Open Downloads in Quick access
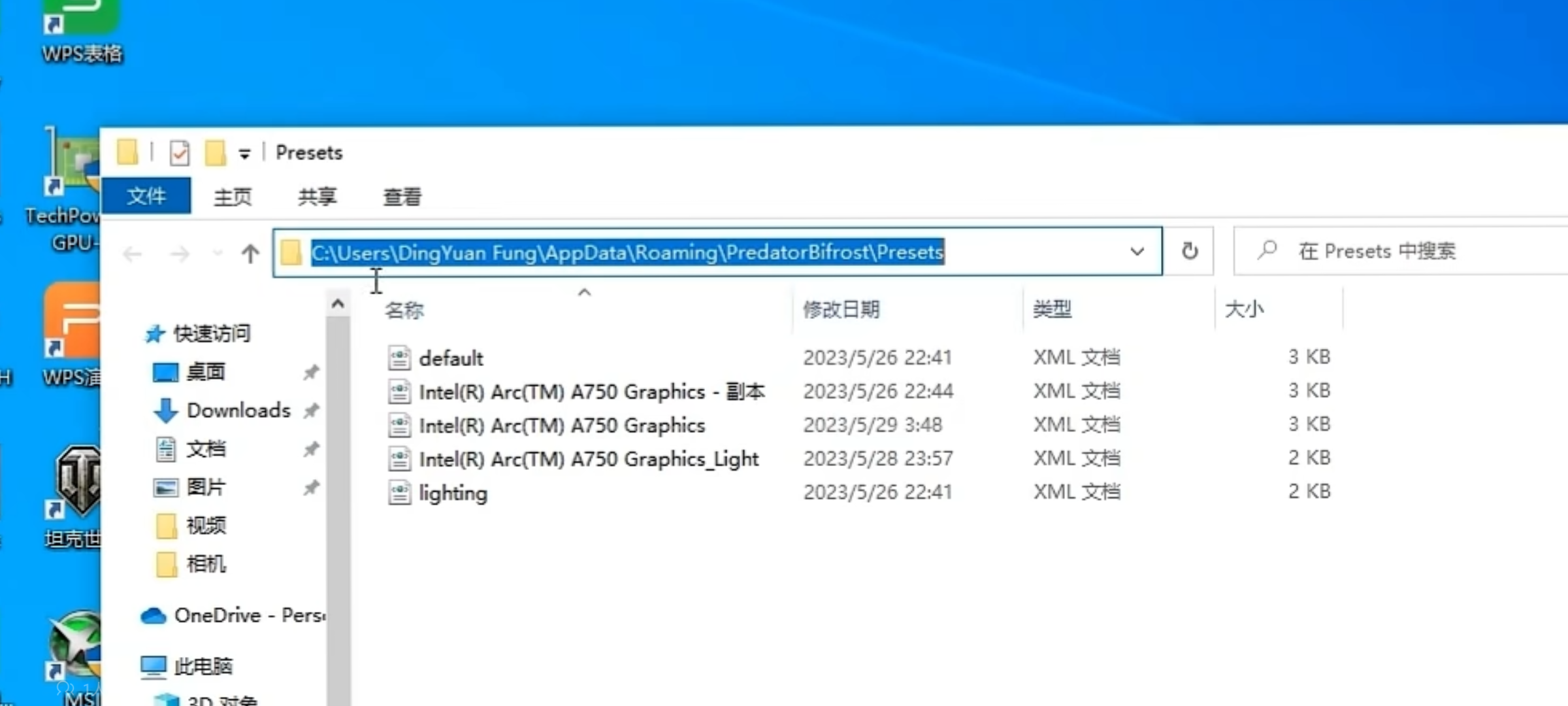 (238, 411)
